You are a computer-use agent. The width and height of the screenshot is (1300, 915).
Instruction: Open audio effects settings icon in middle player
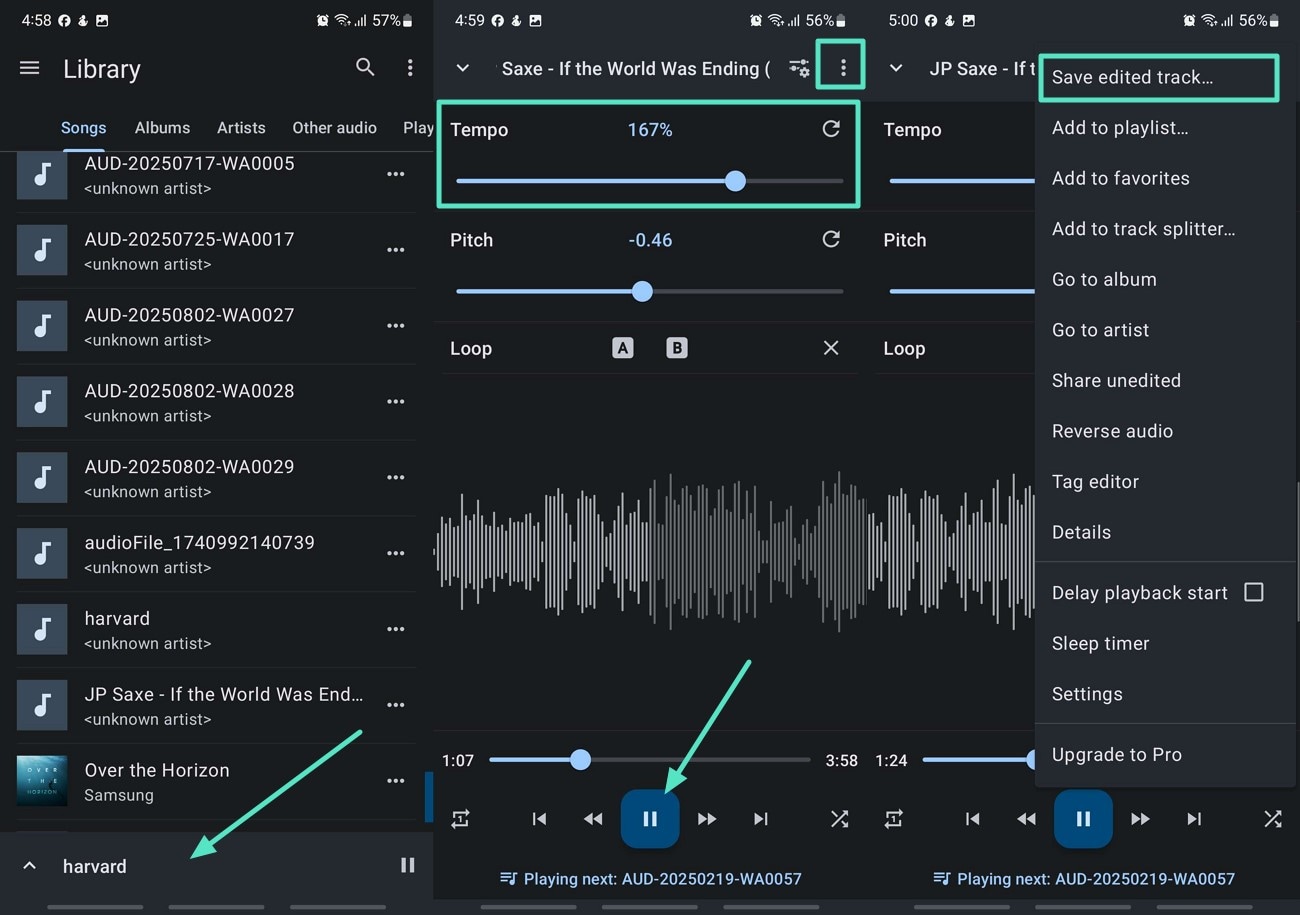click(799, 68)
